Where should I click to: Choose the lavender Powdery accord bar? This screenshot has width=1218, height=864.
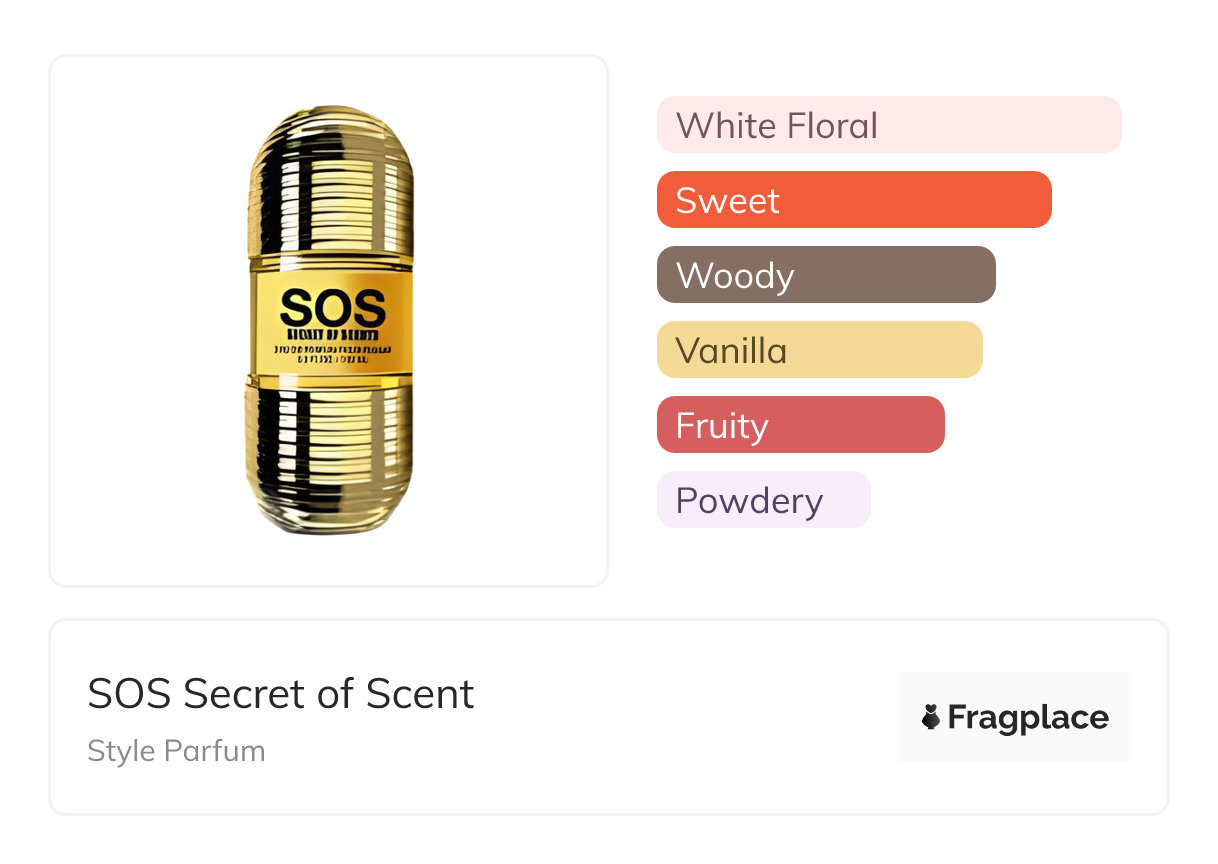click(763, 500)
